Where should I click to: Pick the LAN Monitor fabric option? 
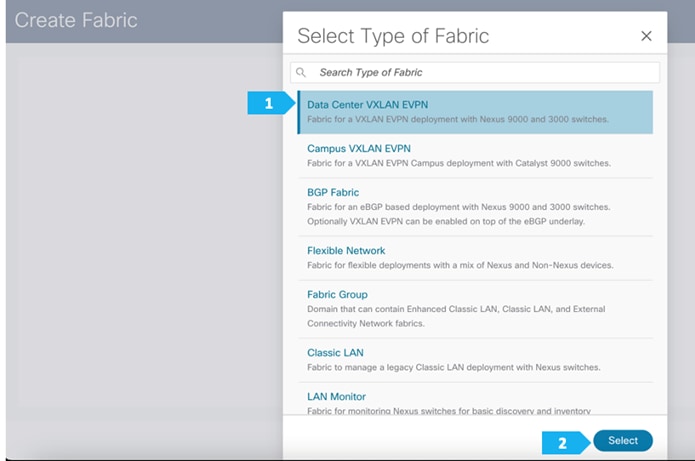click(x=475, y=399)
